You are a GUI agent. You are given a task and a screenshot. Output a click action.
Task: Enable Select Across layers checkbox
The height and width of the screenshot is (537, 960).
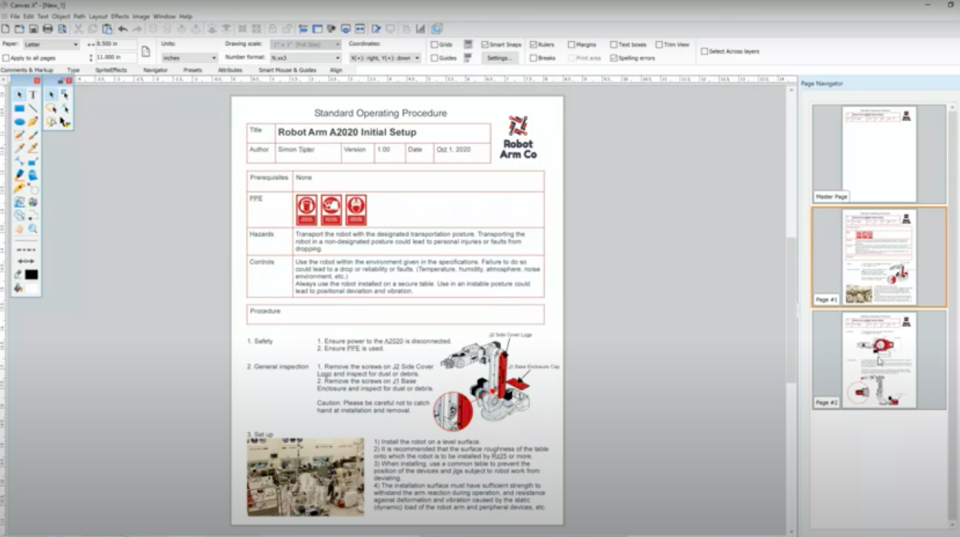[x=704, y=51]
